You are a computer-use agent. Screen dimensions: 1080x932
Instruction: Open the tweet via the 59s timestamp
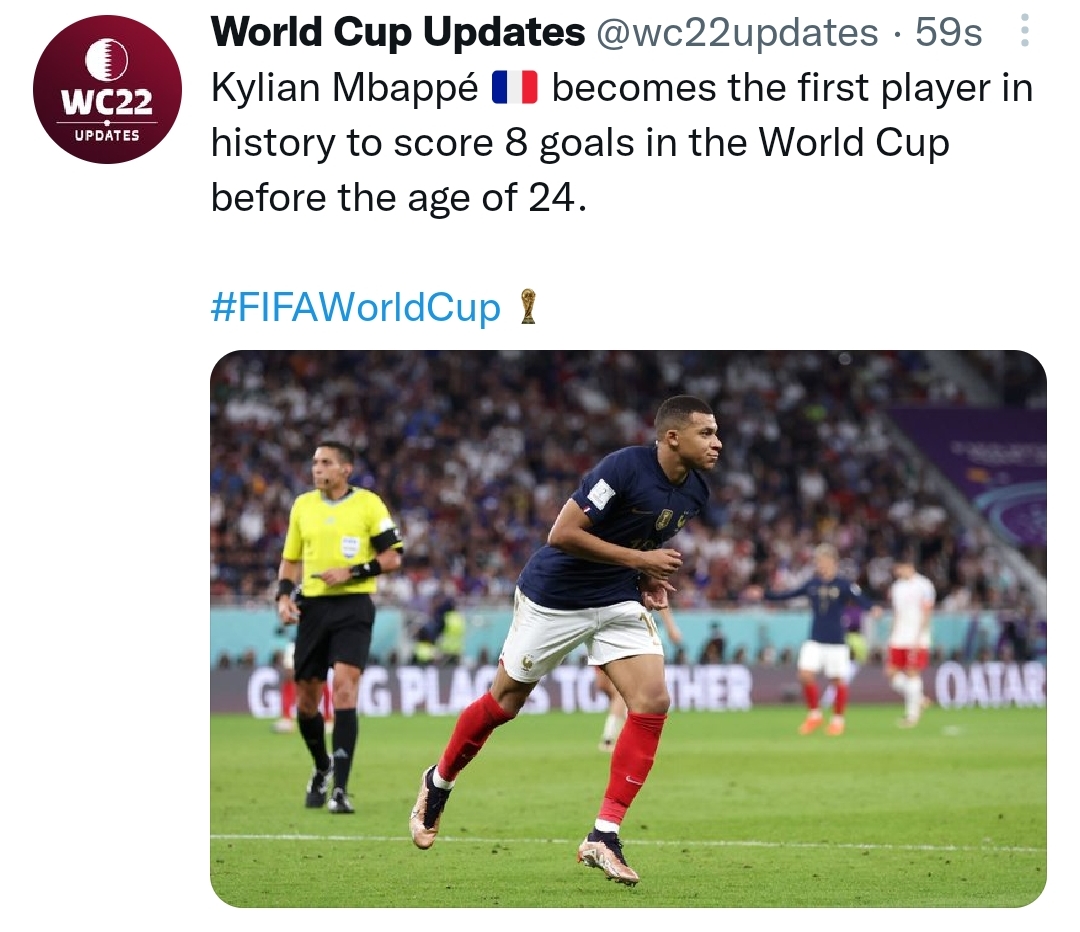[949, 33]
